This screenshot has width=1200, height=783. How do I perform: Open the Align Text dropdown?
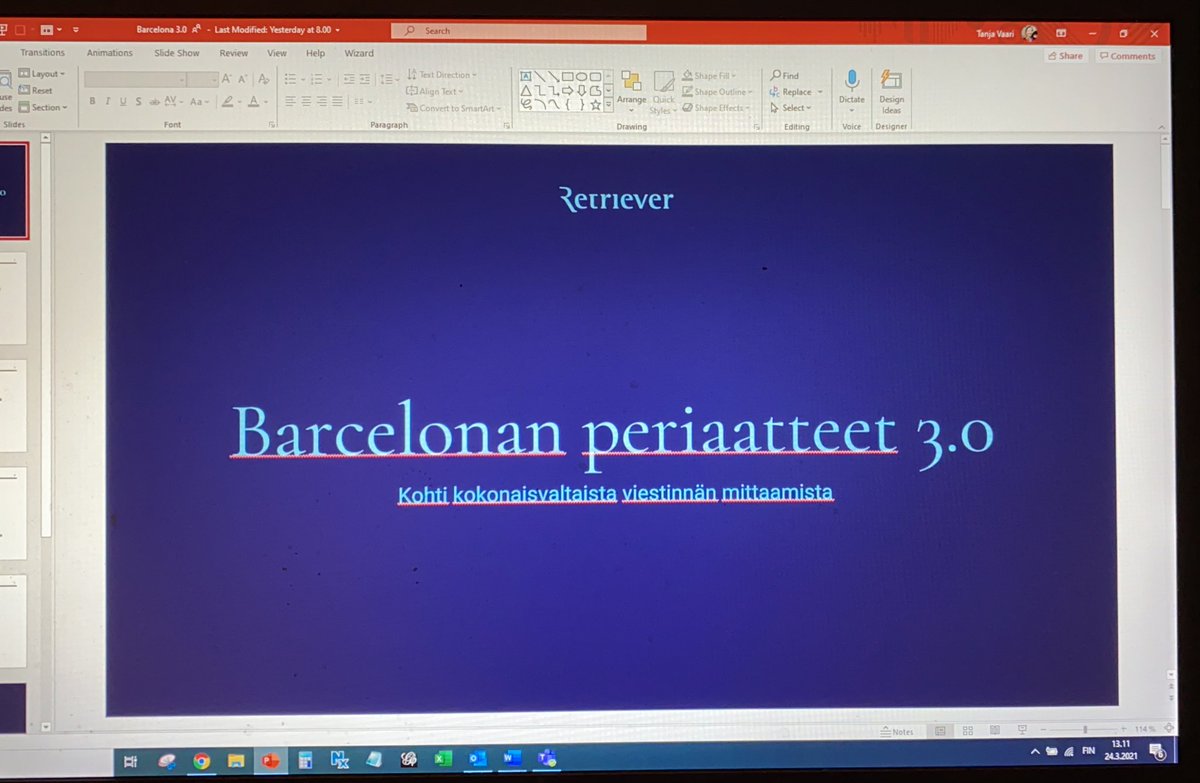click(x=435, y=91)
